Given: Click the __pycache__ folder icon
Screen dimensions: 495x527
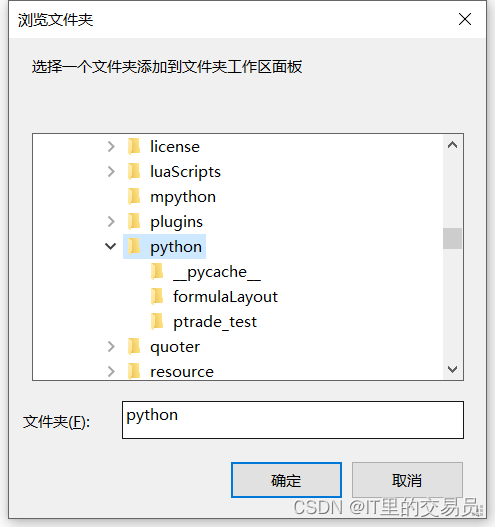Looking at the screenshot, I should click(x=157, y=272).
